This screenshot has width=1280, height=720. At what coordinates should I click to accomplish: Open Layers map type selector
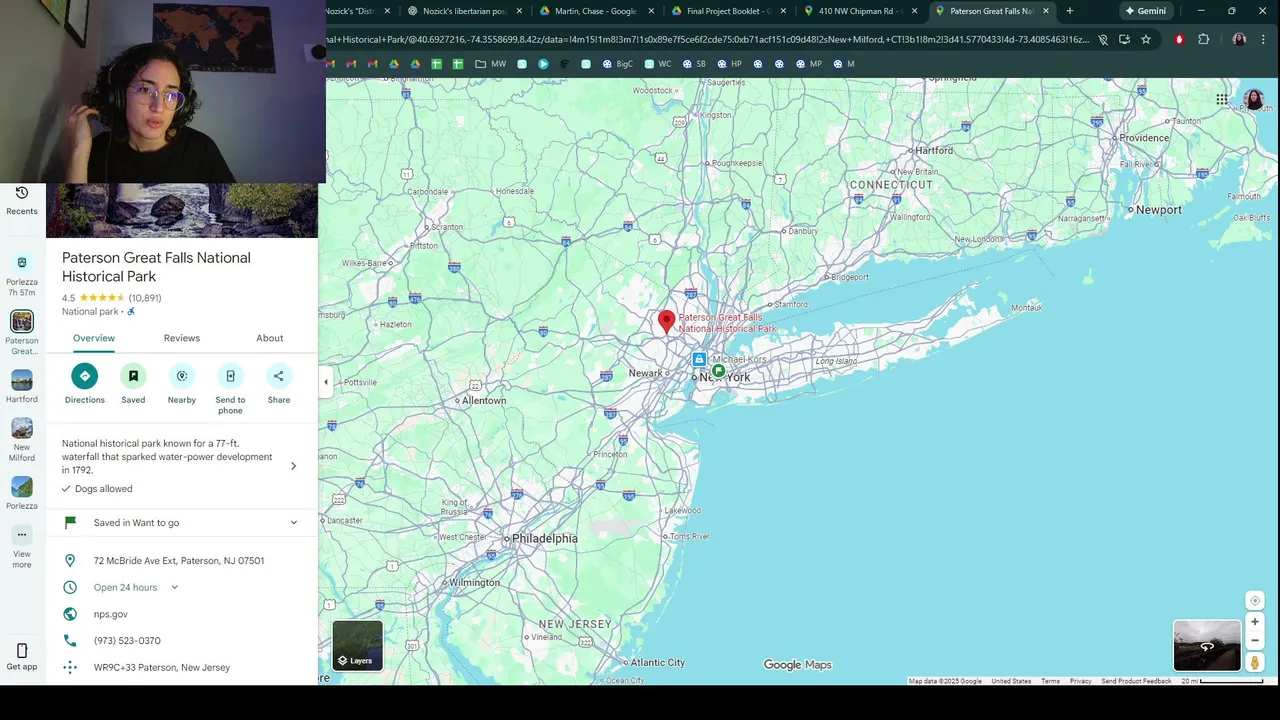tap(357, 645)
